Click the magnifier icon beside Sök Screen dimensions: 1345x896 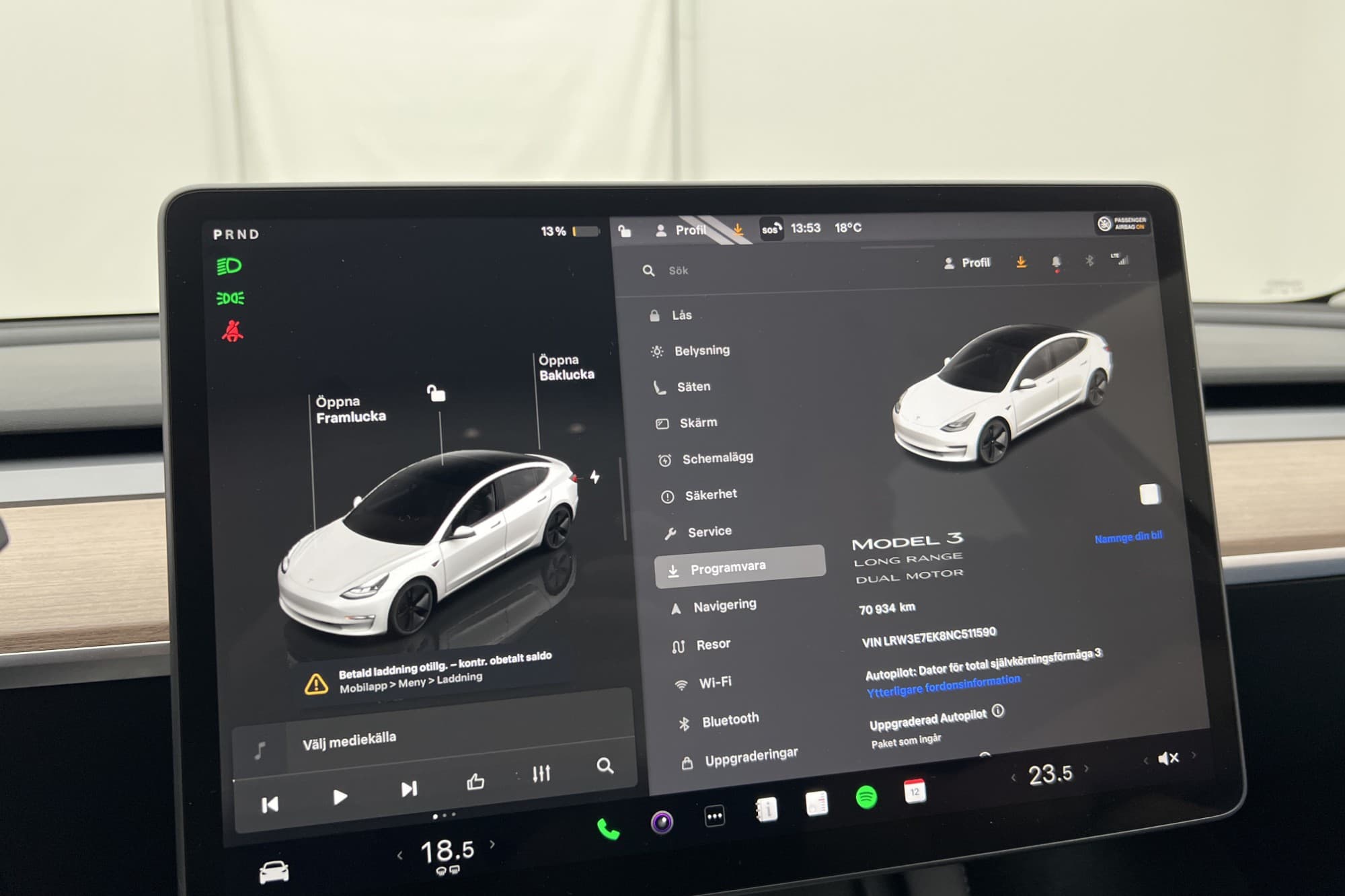pos(648,270)
